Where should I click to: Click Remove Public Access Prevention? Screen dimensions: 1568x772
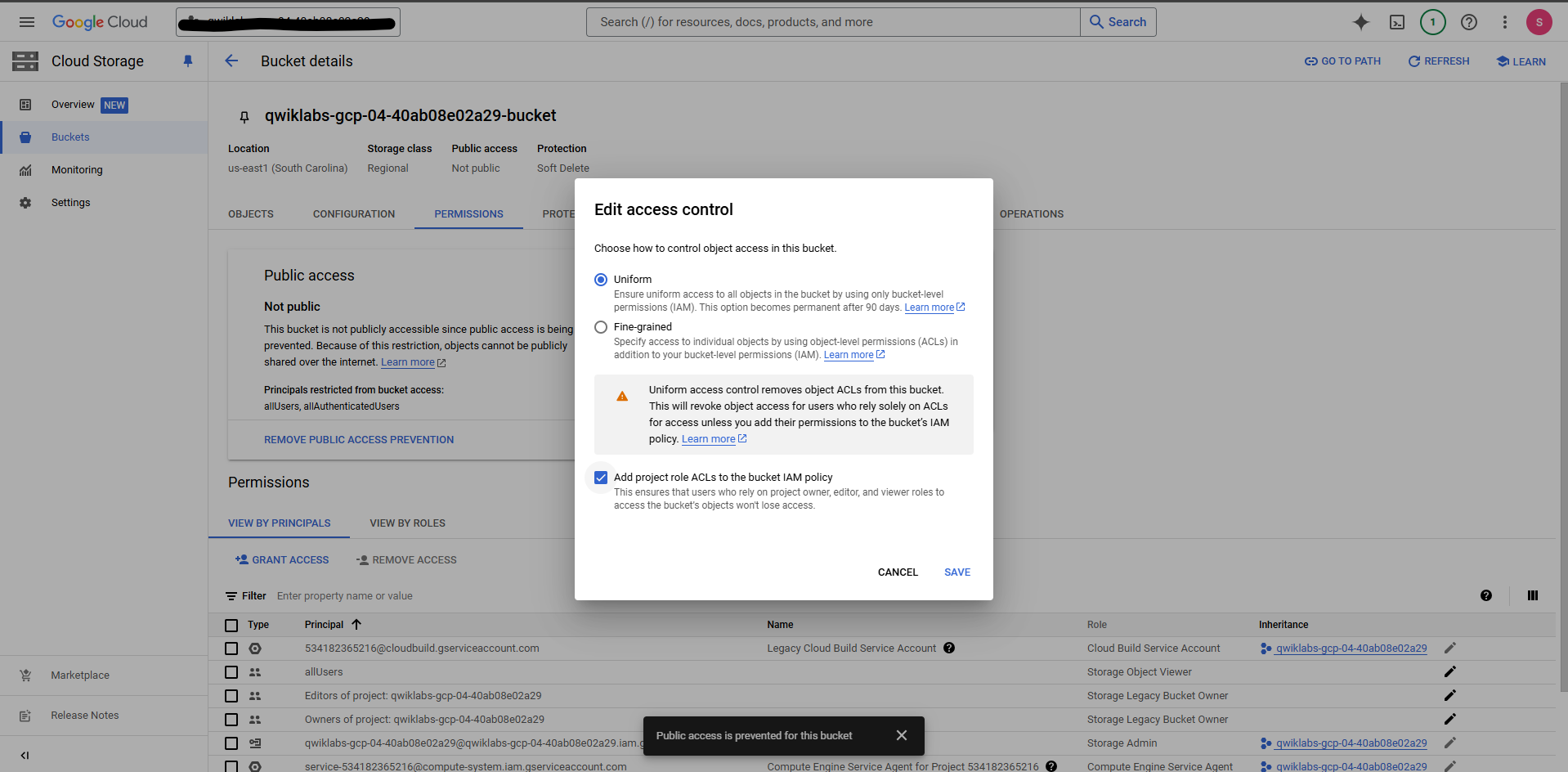tap(359, 440)
